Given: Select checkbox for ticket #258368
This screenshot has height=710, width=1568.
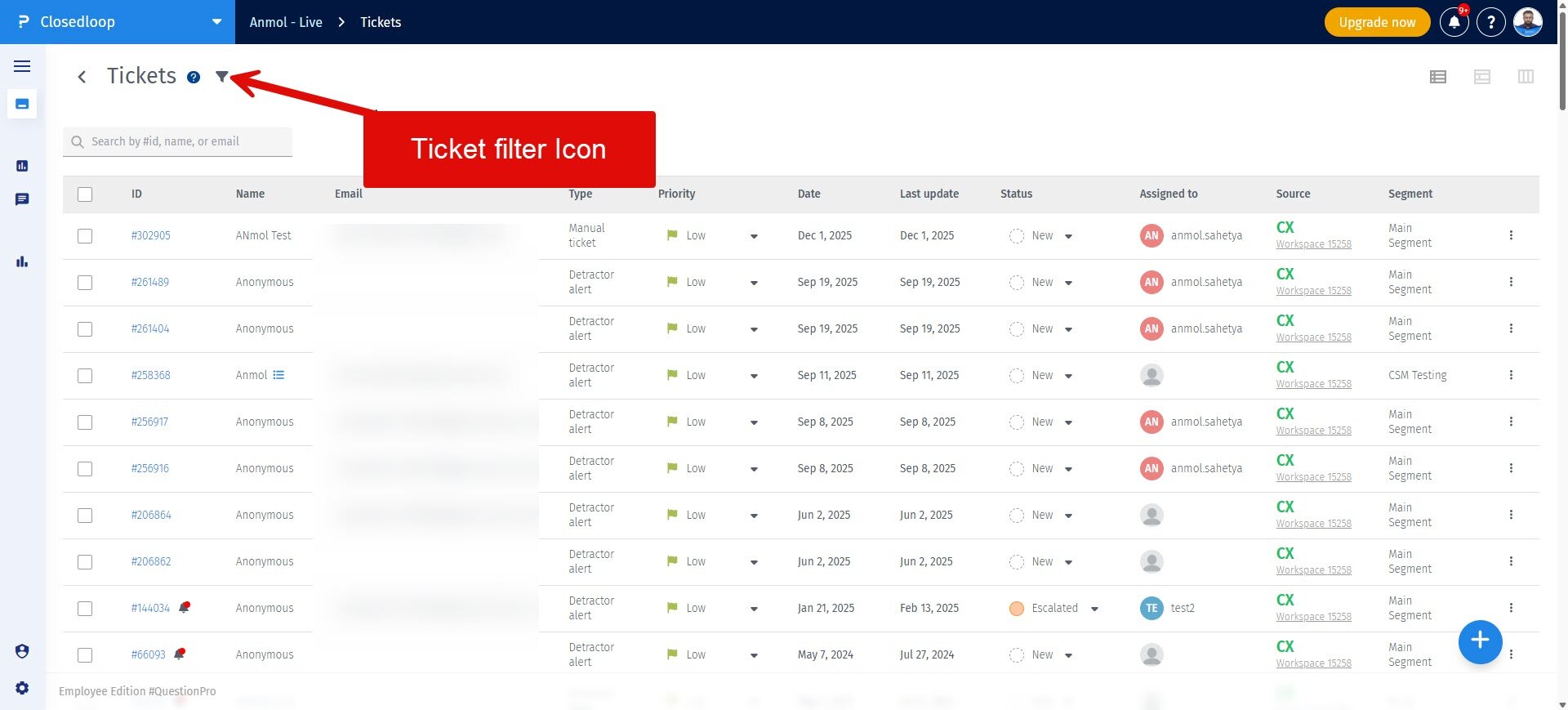Looking at the screenshot, I should [x=85, y=376].
